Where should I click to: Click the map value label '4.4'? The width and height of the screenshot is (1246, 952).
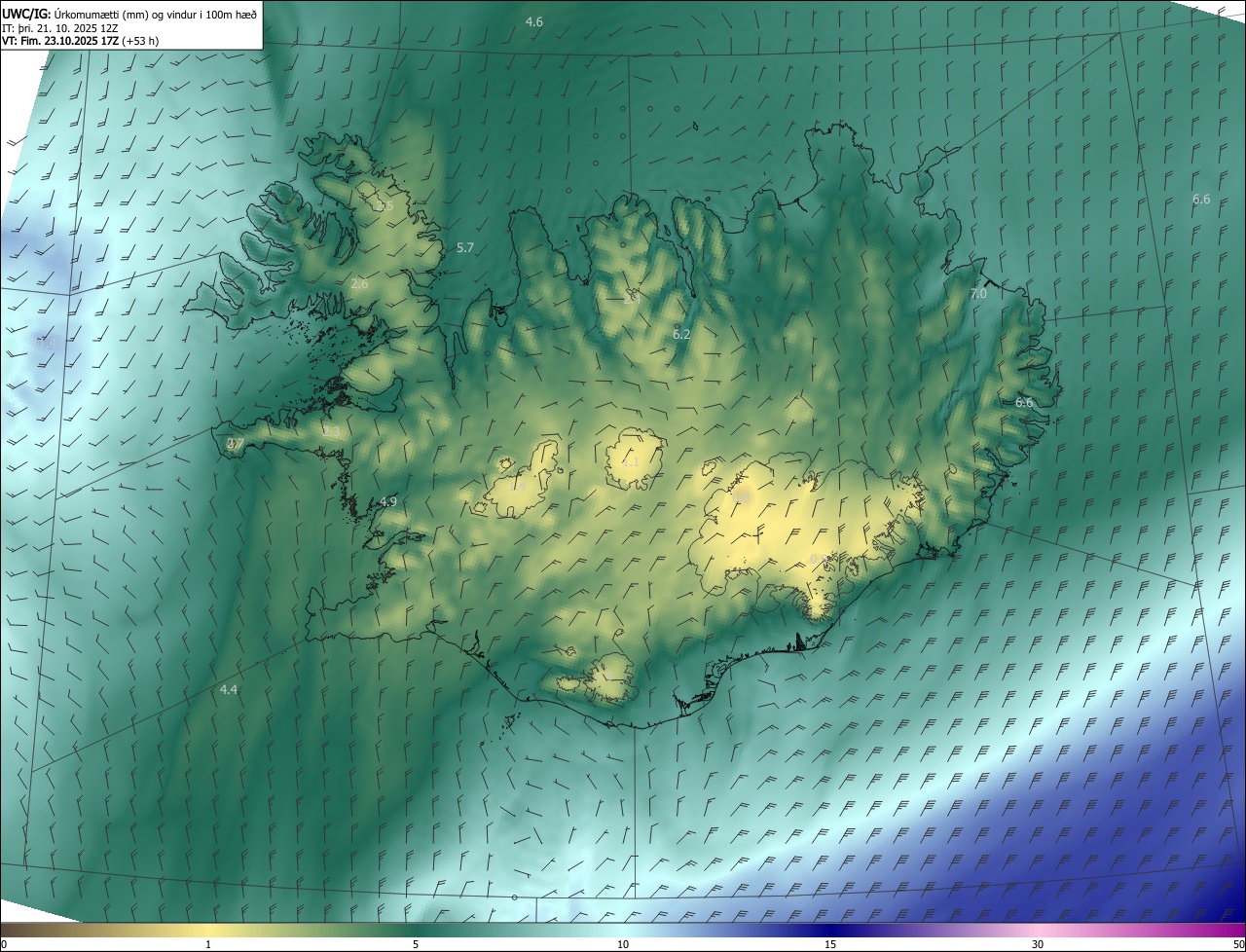tap(229, 690)
